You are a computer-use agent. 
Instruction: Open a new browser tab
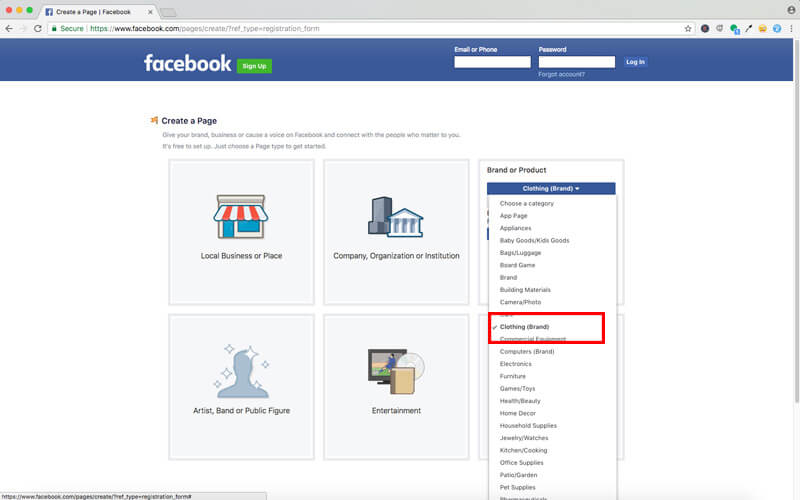[168, 12]
